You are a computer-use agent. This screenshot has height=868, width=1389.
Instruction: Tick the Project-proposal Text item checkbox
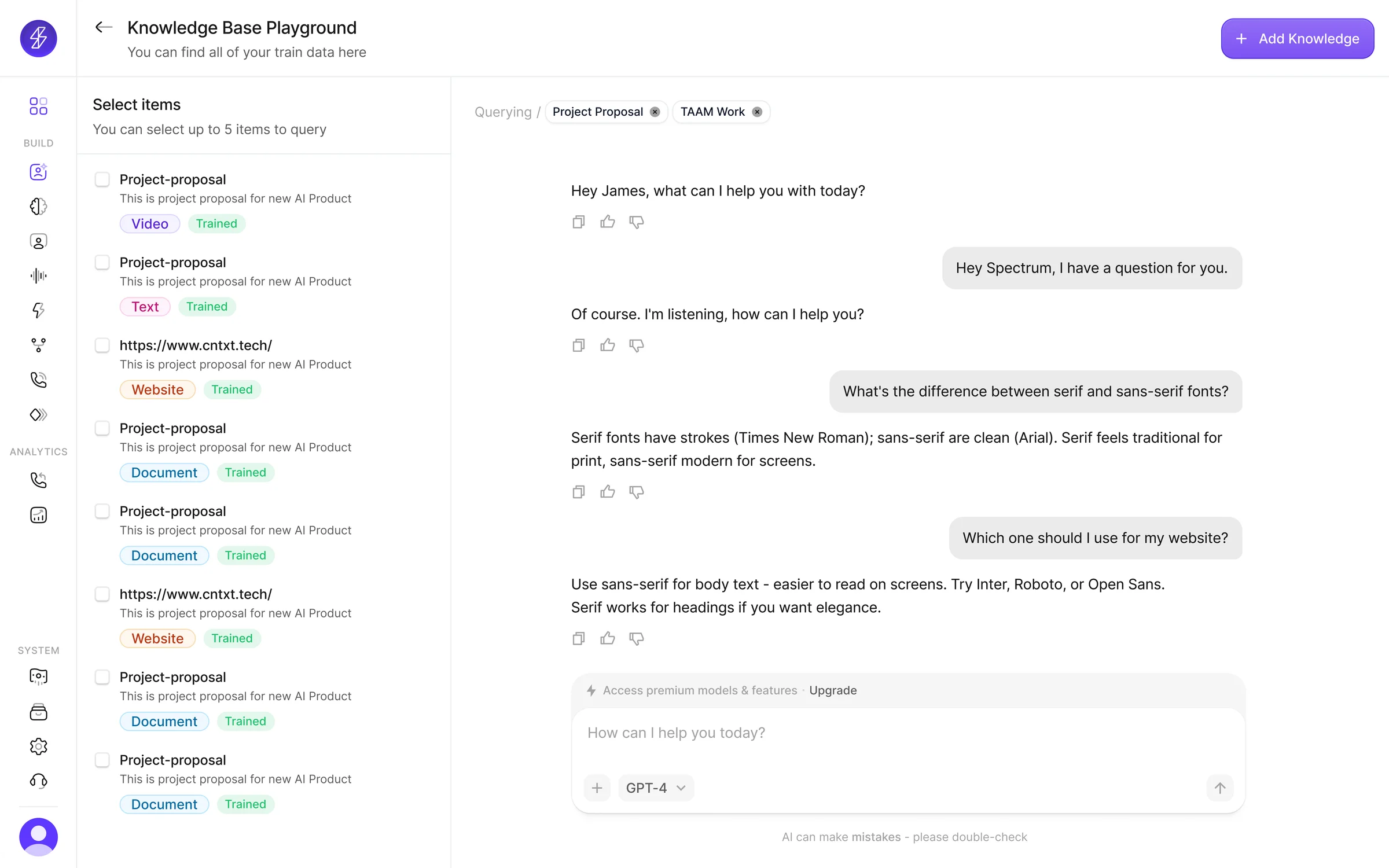[x=102, y=262]
